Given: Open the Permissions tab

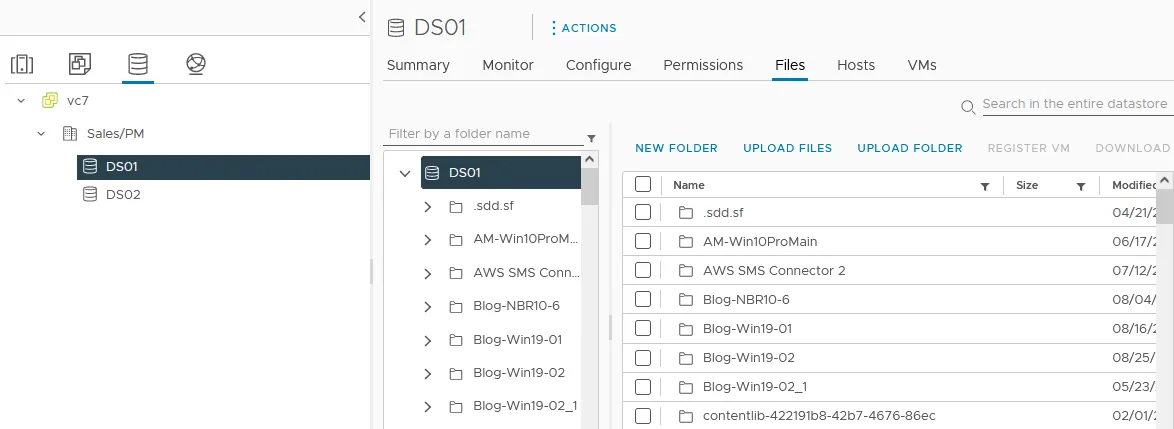Looking at the screenshot, I should pyautogui.click(x=703, y=65).
